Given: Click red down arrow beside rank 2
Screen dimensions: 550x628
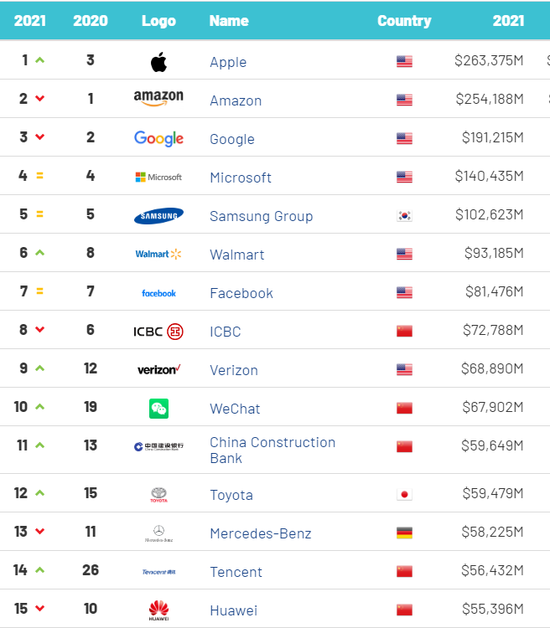Looking at the screenshot, I should [x=40, y=98].
